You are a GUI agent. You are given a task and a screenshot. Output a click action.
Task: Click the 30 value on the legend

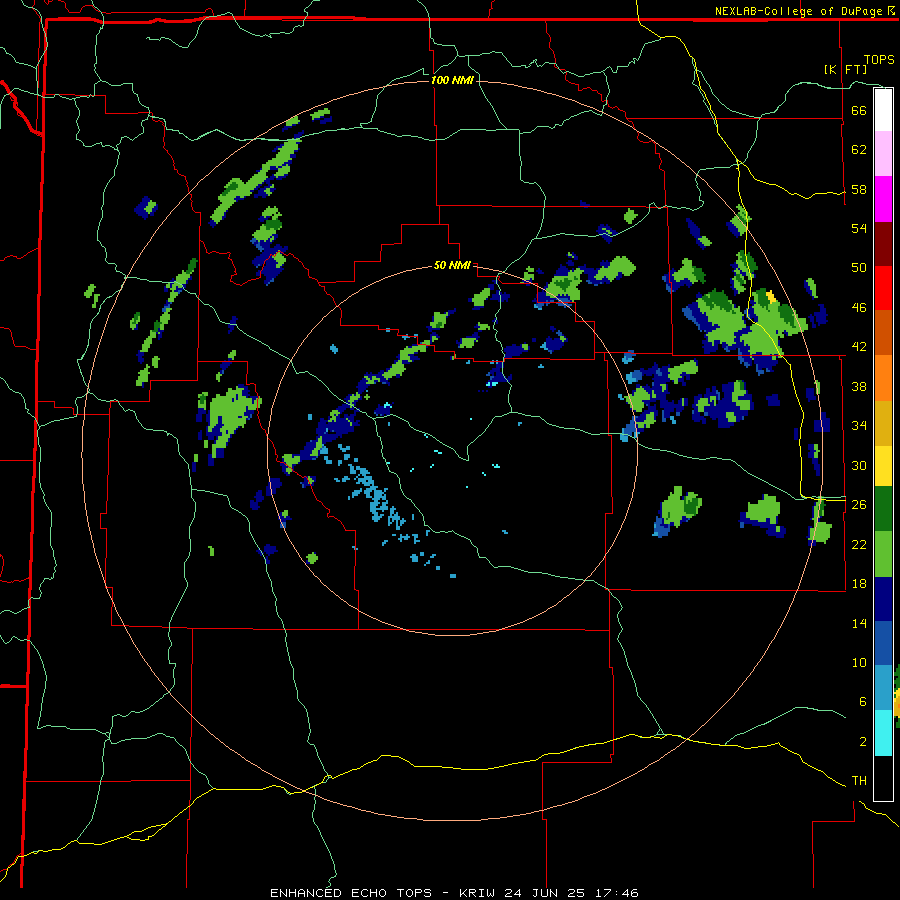859,465
